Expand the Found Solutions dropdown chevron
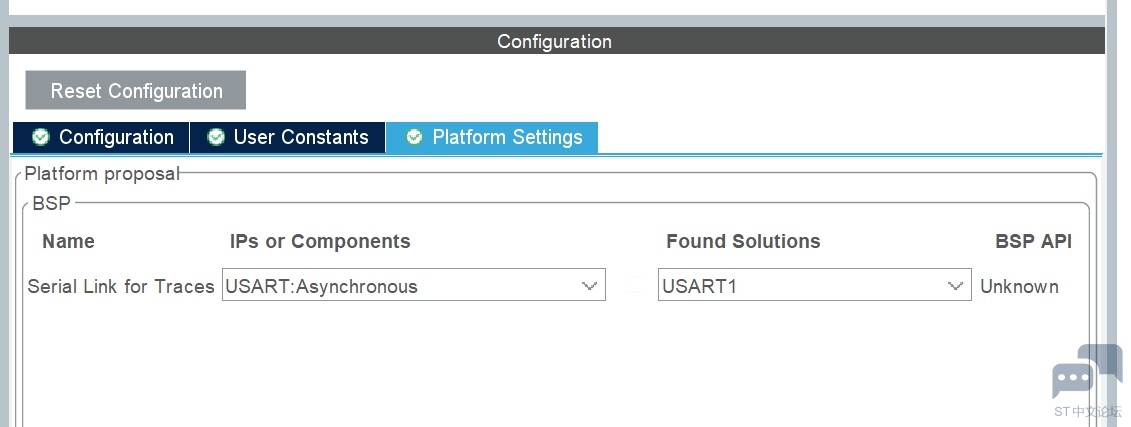Screen dimensions: 1131x427 click(x=955, y=286)
